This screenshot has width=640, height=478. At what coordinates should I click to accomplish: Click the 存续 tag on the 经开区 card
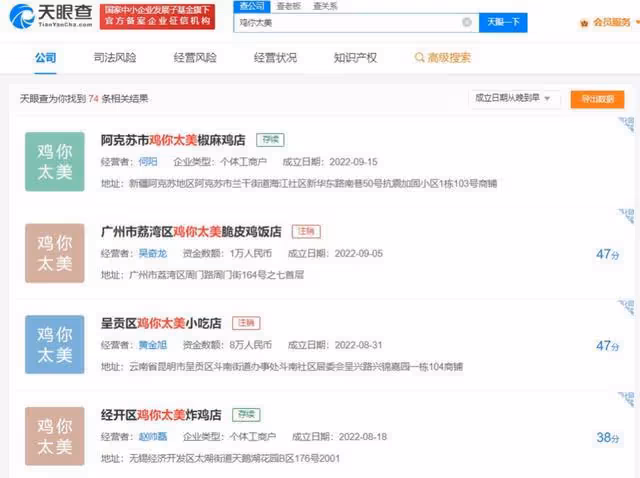click(x=246, y=414)
